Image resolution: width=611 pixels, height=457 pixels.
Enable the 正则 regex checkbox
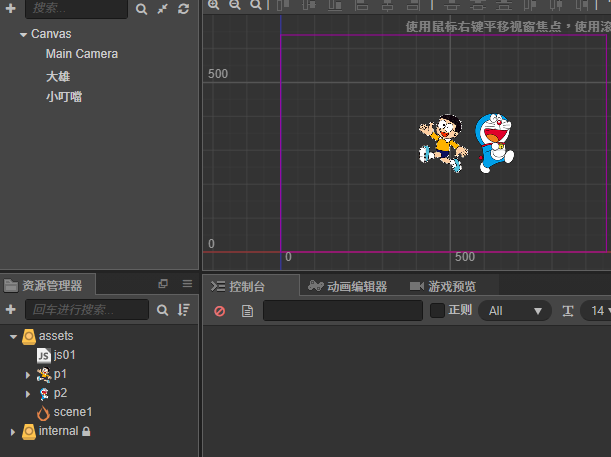[x=437, y=311]
